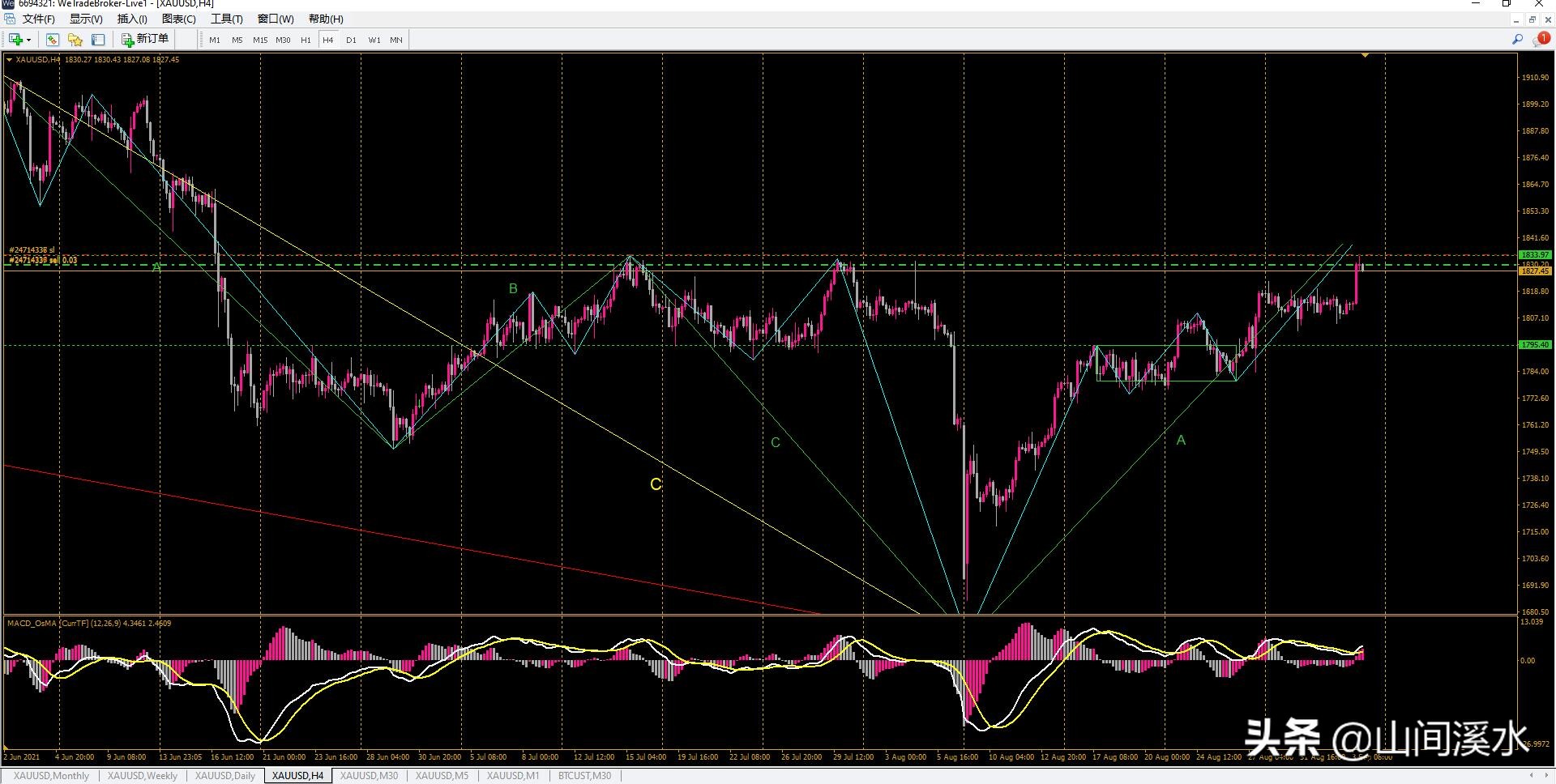Switch to XAUUSD,M30 chart tab
The image size is (1556, 784).
coord(369,776)
